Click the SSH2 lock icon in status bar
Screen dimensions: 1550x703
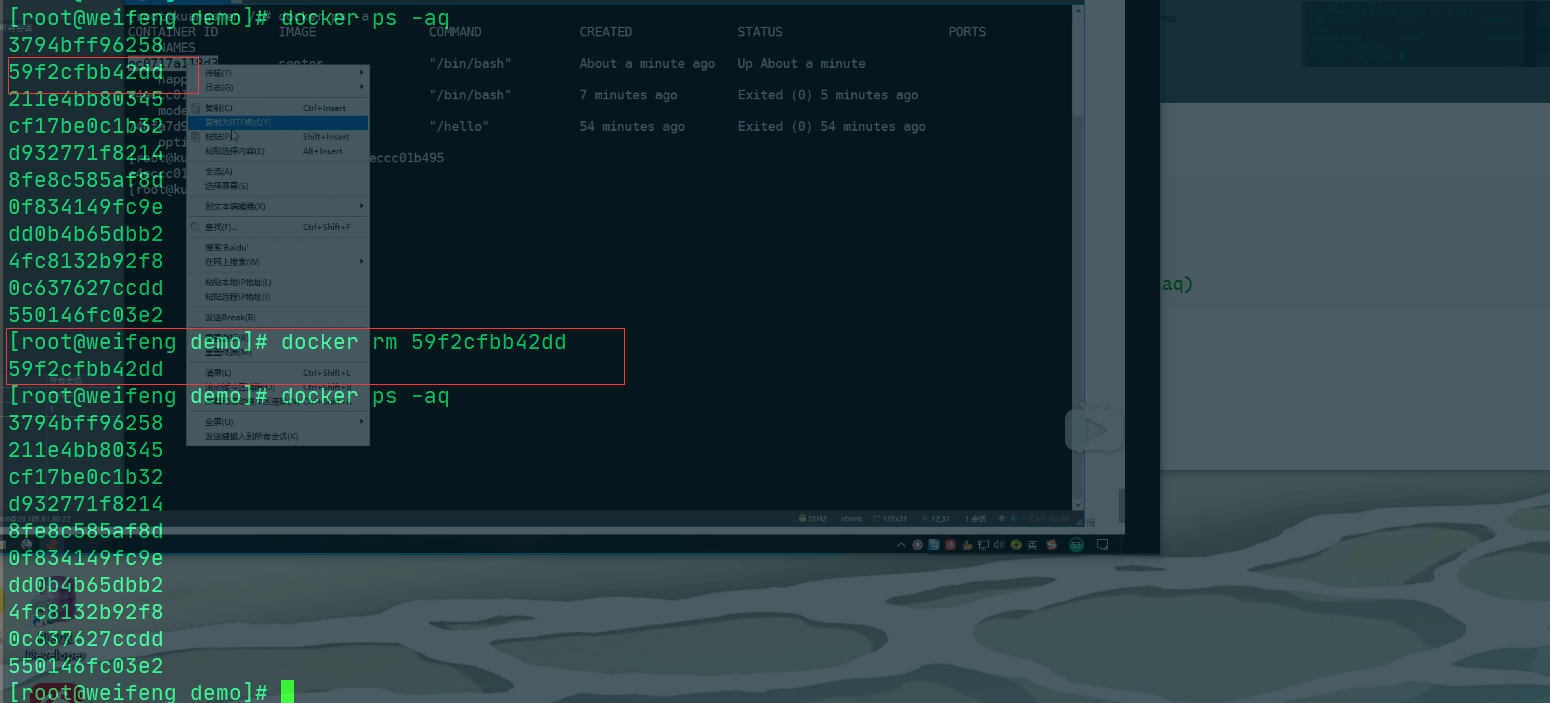pos(802,518)
